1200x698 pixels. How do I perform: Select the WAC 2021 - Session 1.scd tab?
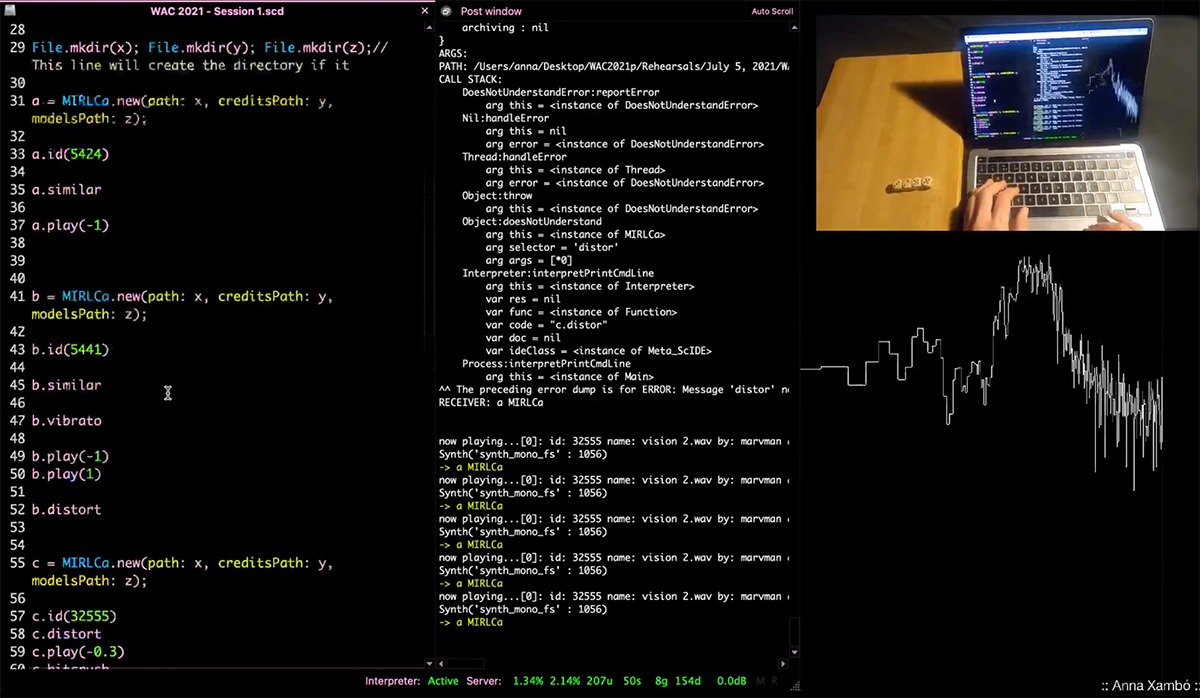pyautogui.click(x=216, y=11)
